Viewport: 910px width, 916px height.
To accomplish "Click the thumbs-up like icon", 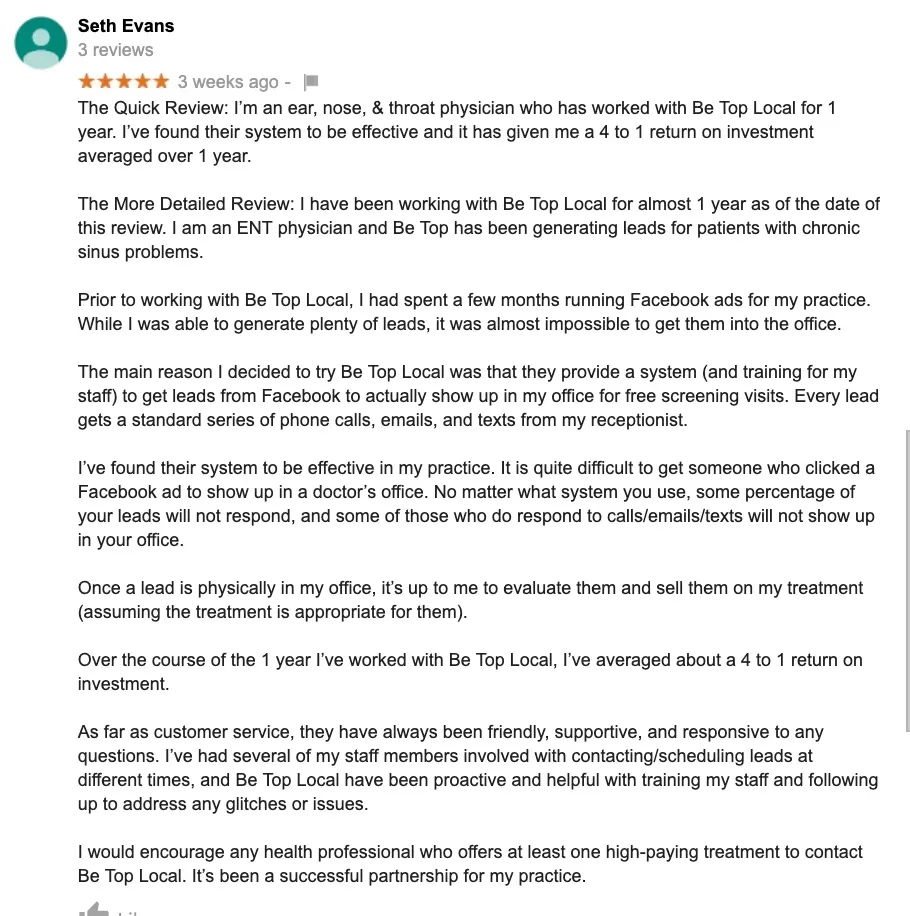I will point(93,910).
